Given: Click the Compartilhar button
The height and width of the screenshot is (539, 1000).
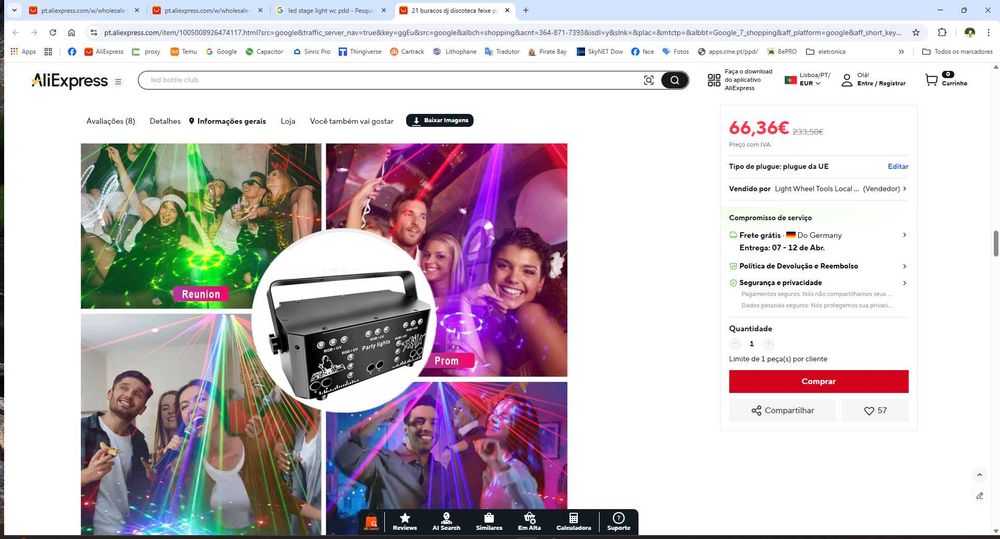Looking at the screenshot, I should coord(782,410).
